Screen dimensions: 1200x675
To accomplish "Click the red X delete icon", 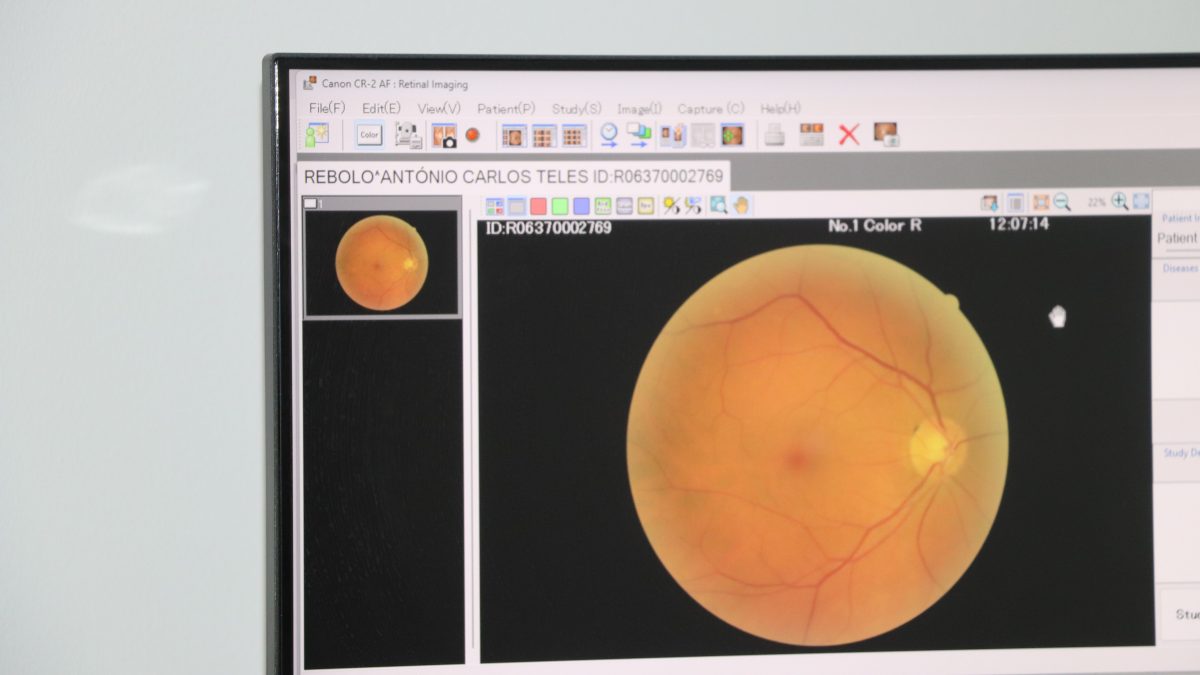I will (848, 135).
